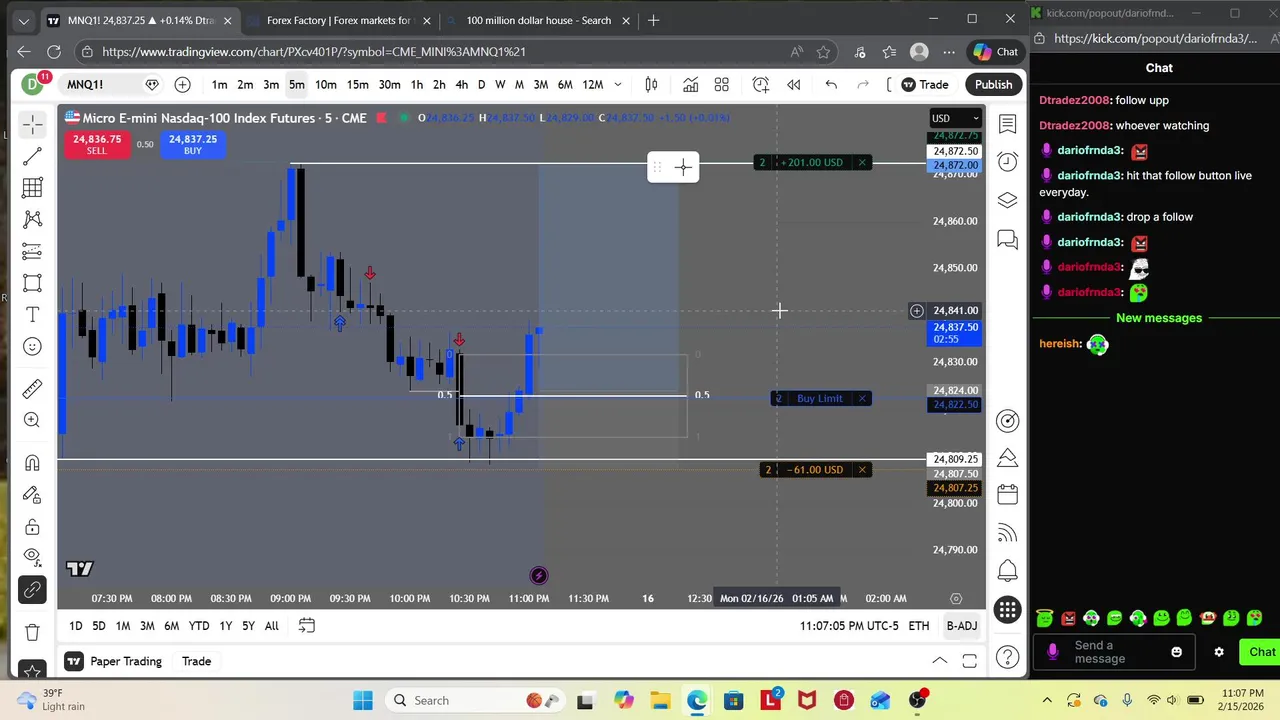Open the candlestick chart type selector
This screenshot has width=1280, height=720.
651,85
